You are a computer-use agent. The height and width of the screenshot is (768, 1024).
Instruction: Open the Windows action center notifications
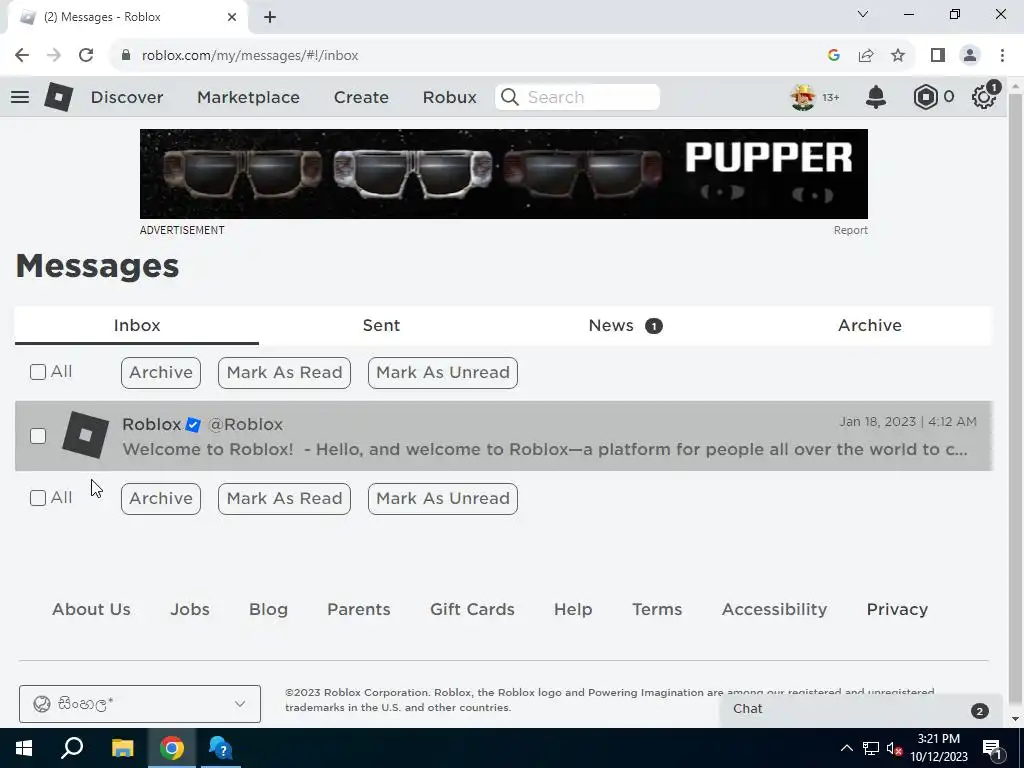[992, 748]
